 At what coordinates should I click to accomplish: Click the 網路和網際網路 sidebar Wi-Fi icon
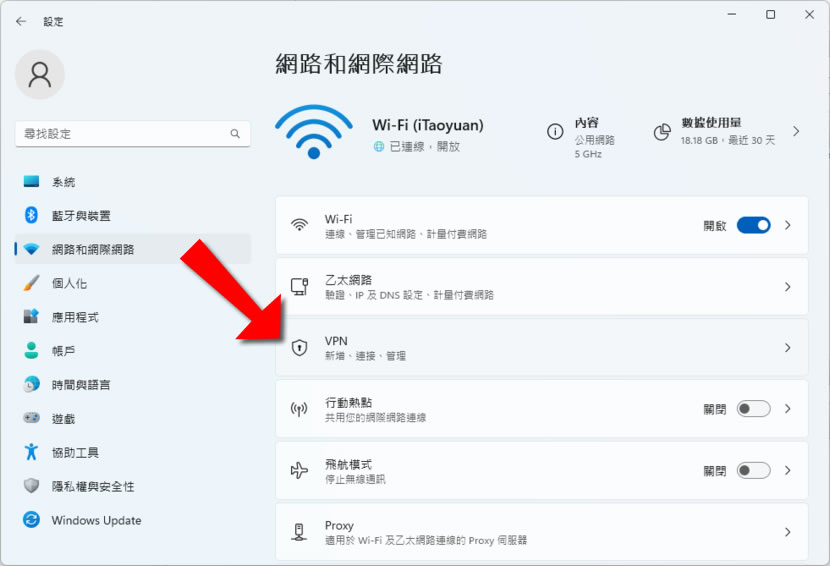point(31,249)
